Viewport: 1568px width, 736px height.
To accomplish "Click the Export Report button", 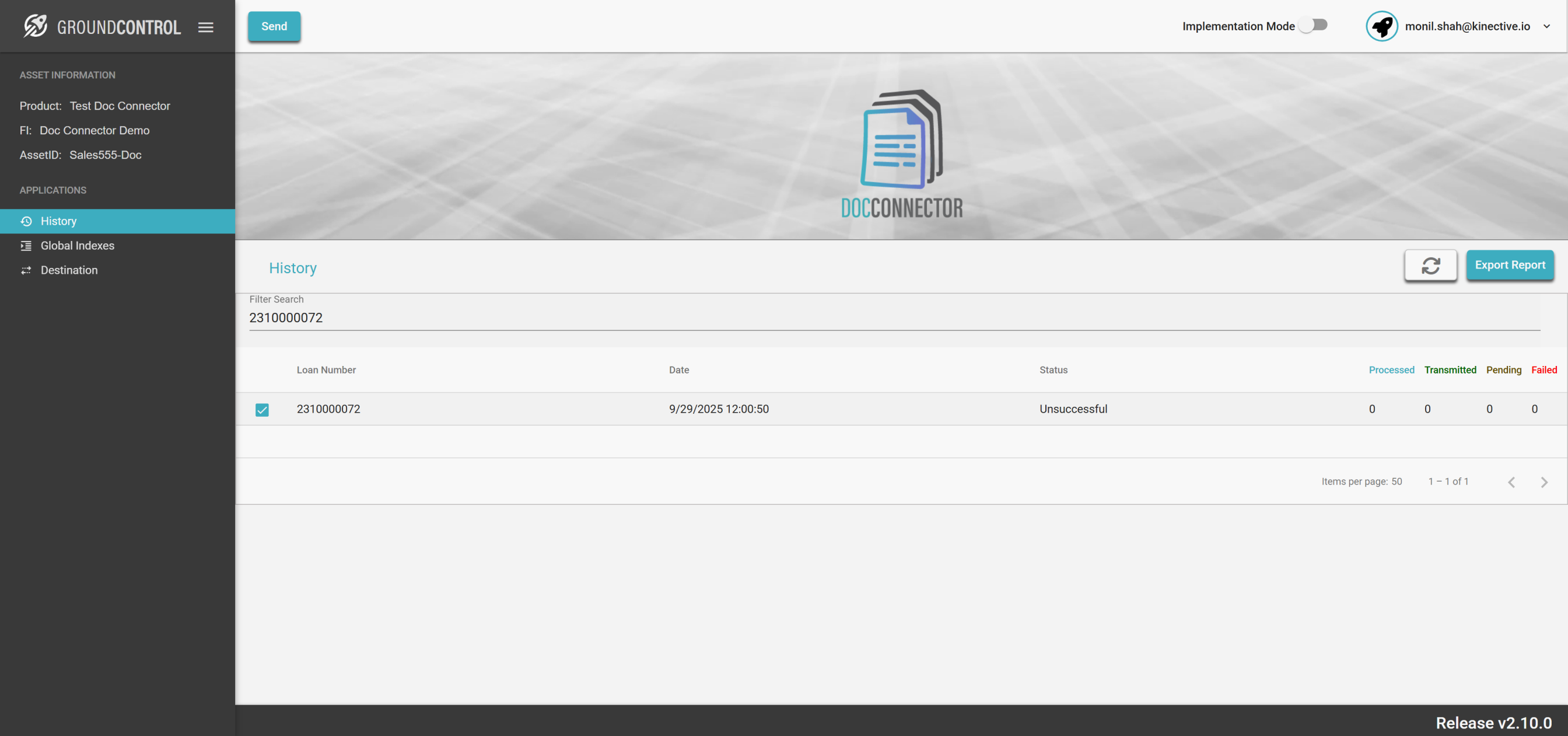I will pyautogui.click(x=1510, y=265).
